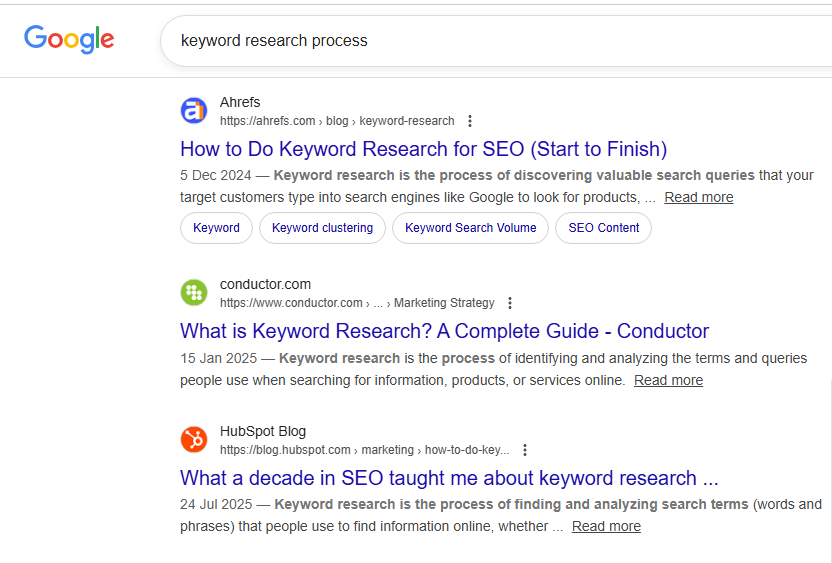
Task: Select the Keyword Search Volume chip
Action: click(471, 228)
